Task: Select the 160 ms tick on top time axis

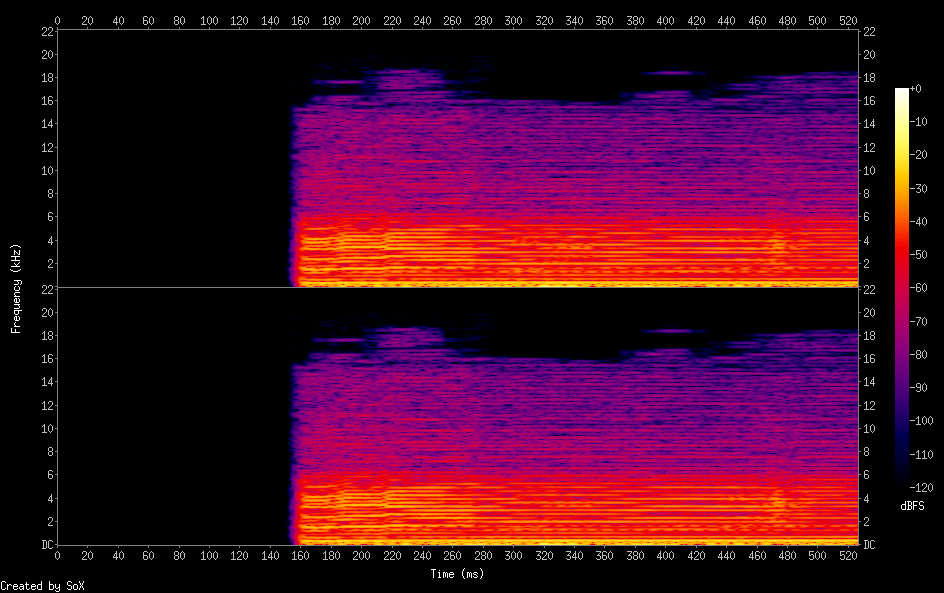Action: [x=301, y=19]
